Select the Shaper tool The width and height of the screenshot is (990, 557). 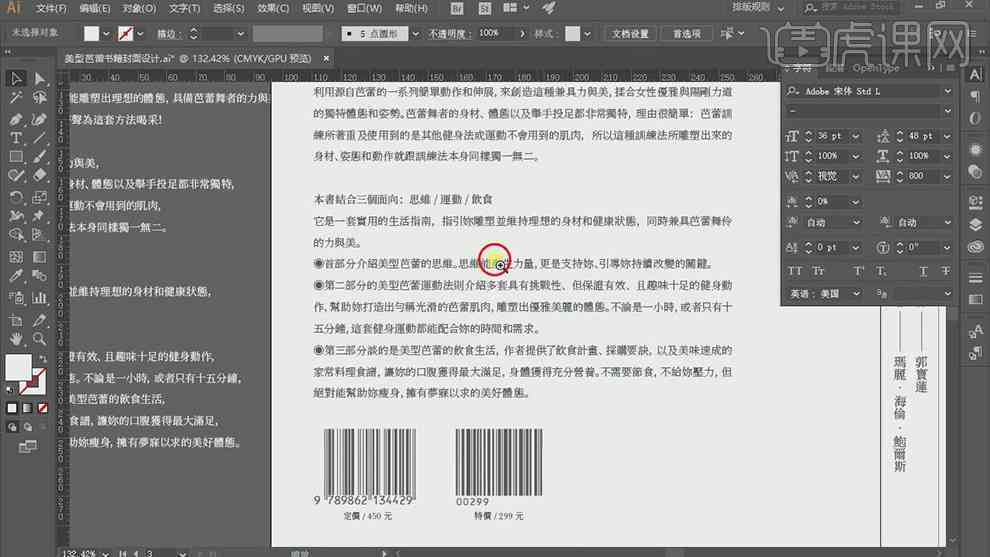click(x=16, y=176)
